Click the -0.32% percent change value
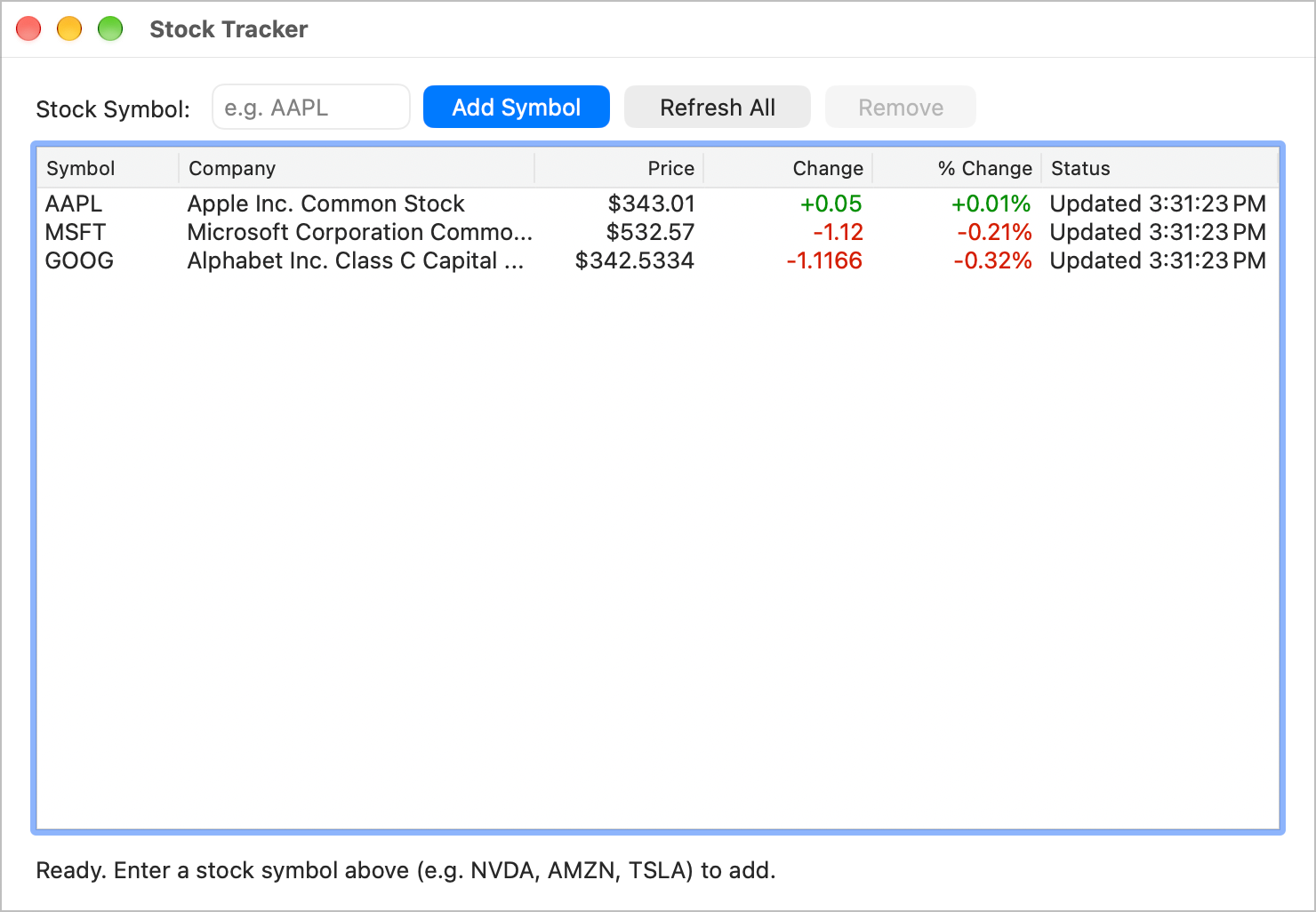Screen dimensions: 1316x912 tap(992, 260)
